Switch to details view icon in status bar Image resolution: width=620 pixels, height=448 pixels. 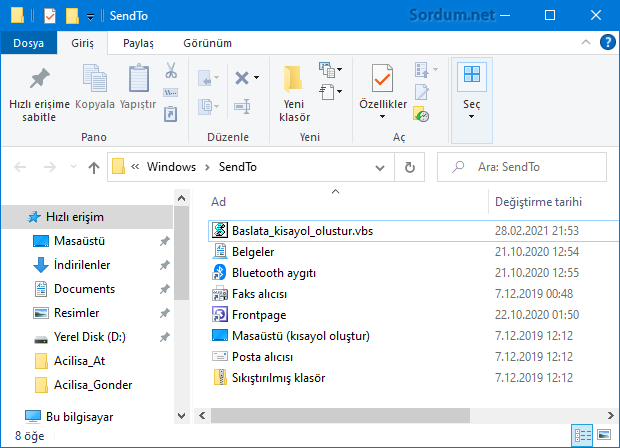(x=582, y=436)
